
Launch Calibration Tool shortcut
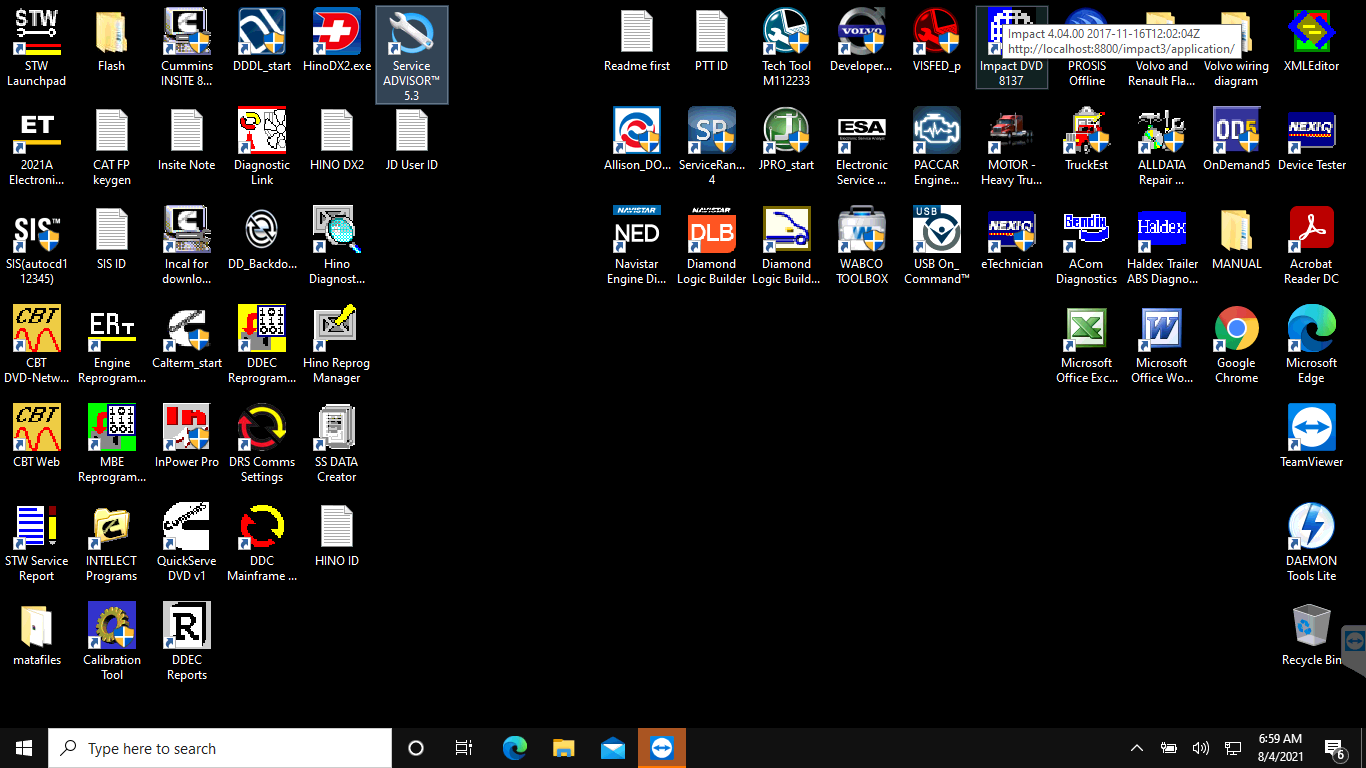(111, 641)
